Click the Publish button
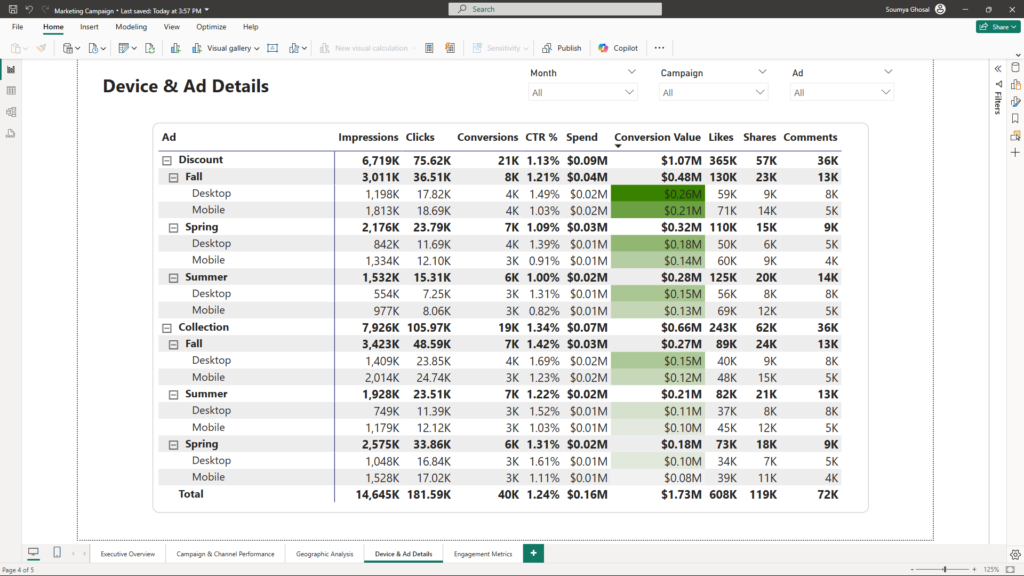 point(561,48)
